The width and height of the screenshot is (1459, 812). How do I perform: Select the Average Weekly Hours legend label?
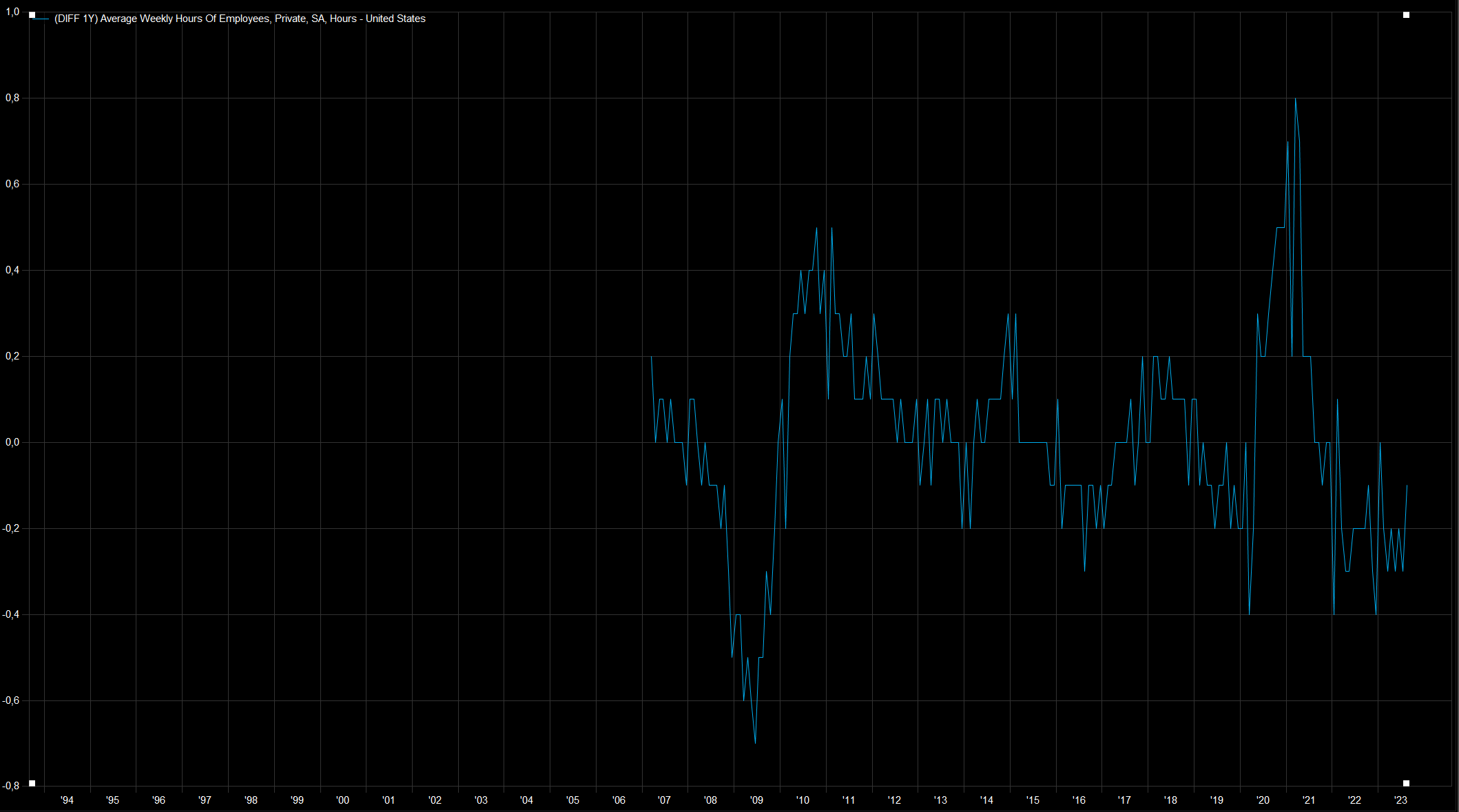(240, 19)
